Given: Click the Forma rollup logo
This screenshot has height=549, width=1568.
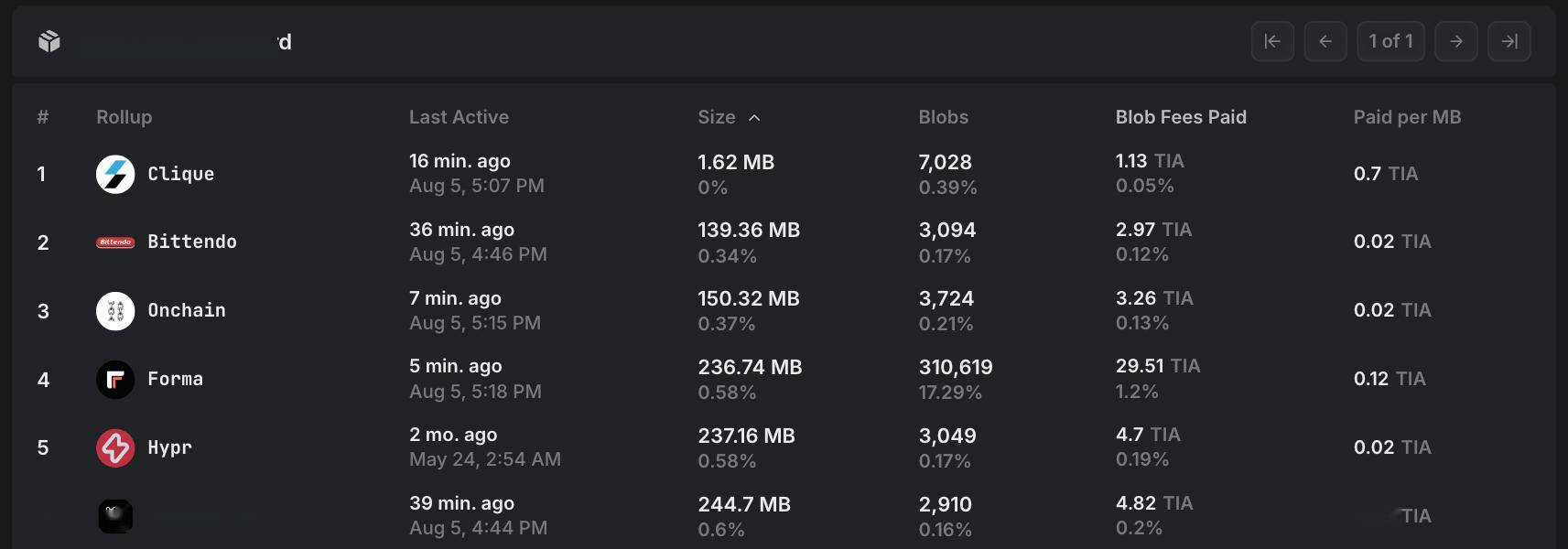Looking at the screenshot, I should tap(115, 380).
